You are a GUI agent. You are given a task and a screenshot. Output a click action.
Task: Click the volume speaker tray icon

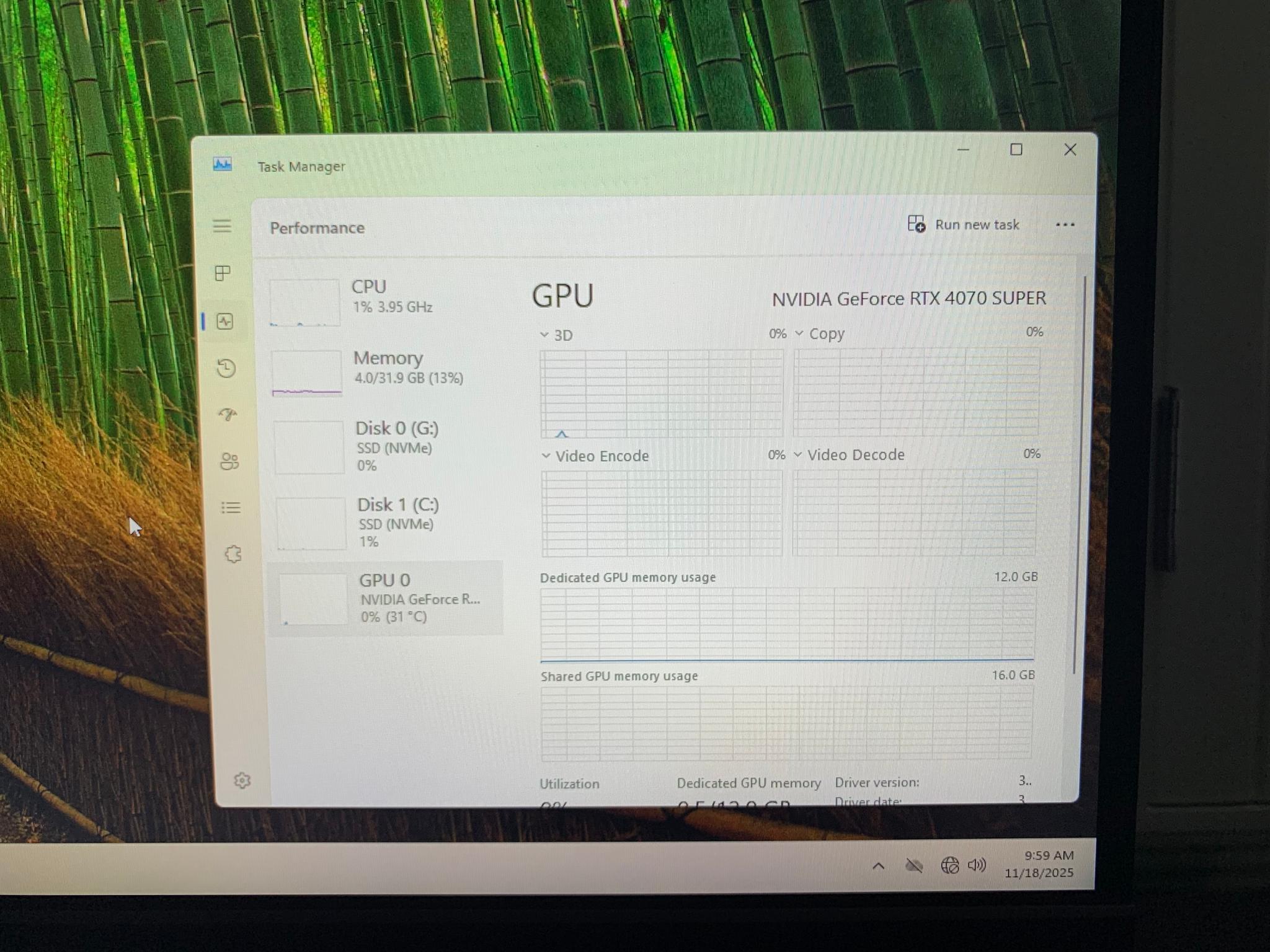coord(977,865)
